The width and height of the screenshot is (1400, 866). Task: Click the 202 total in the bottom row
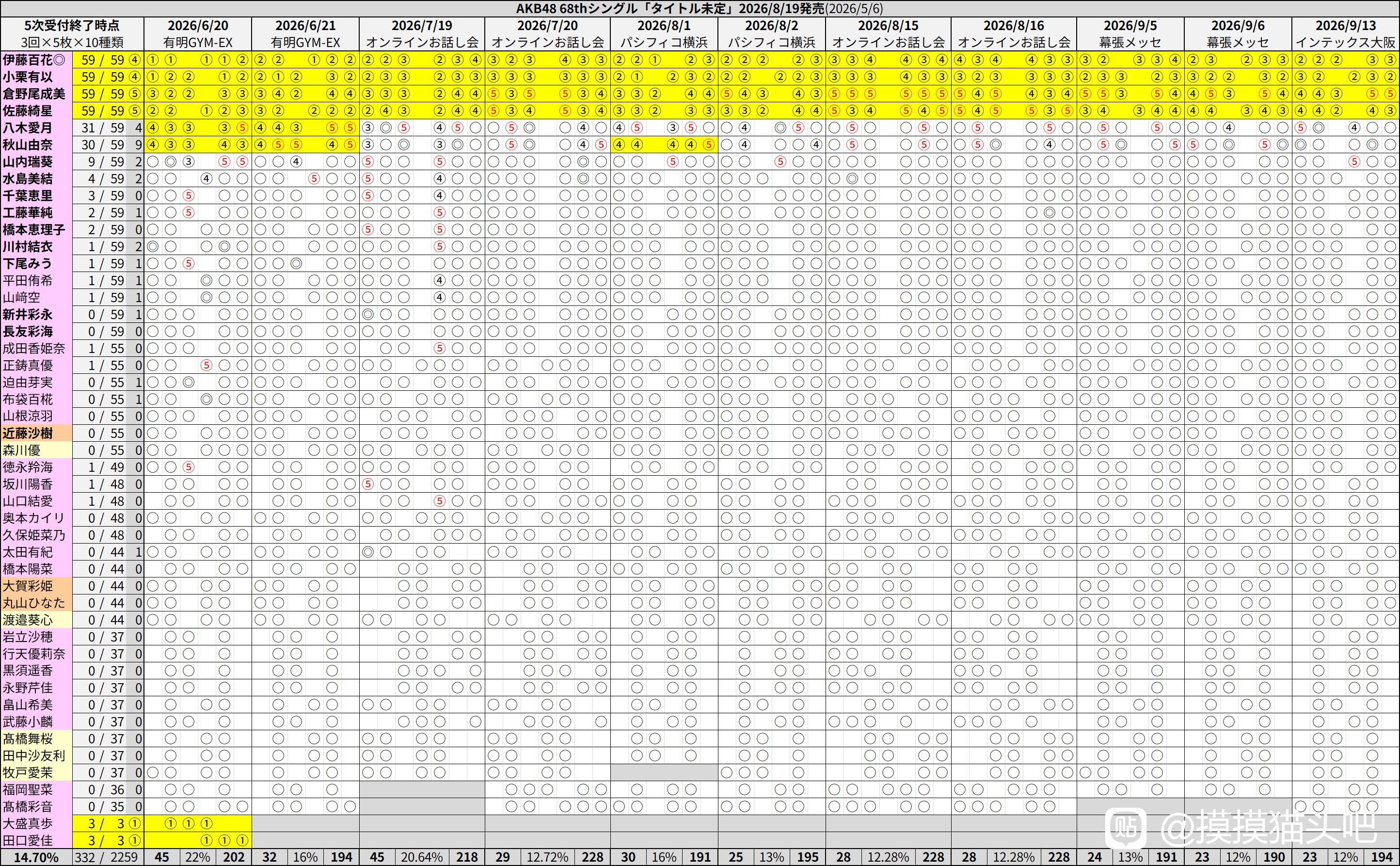pyautogui.click(x=234, y=857)
